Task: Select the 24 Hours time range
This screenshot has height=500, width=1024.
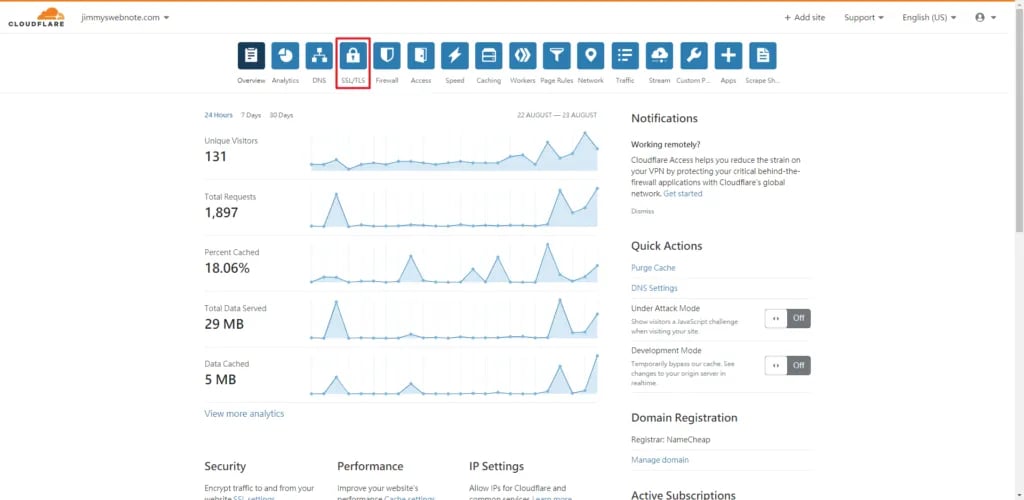Action: 218,115
